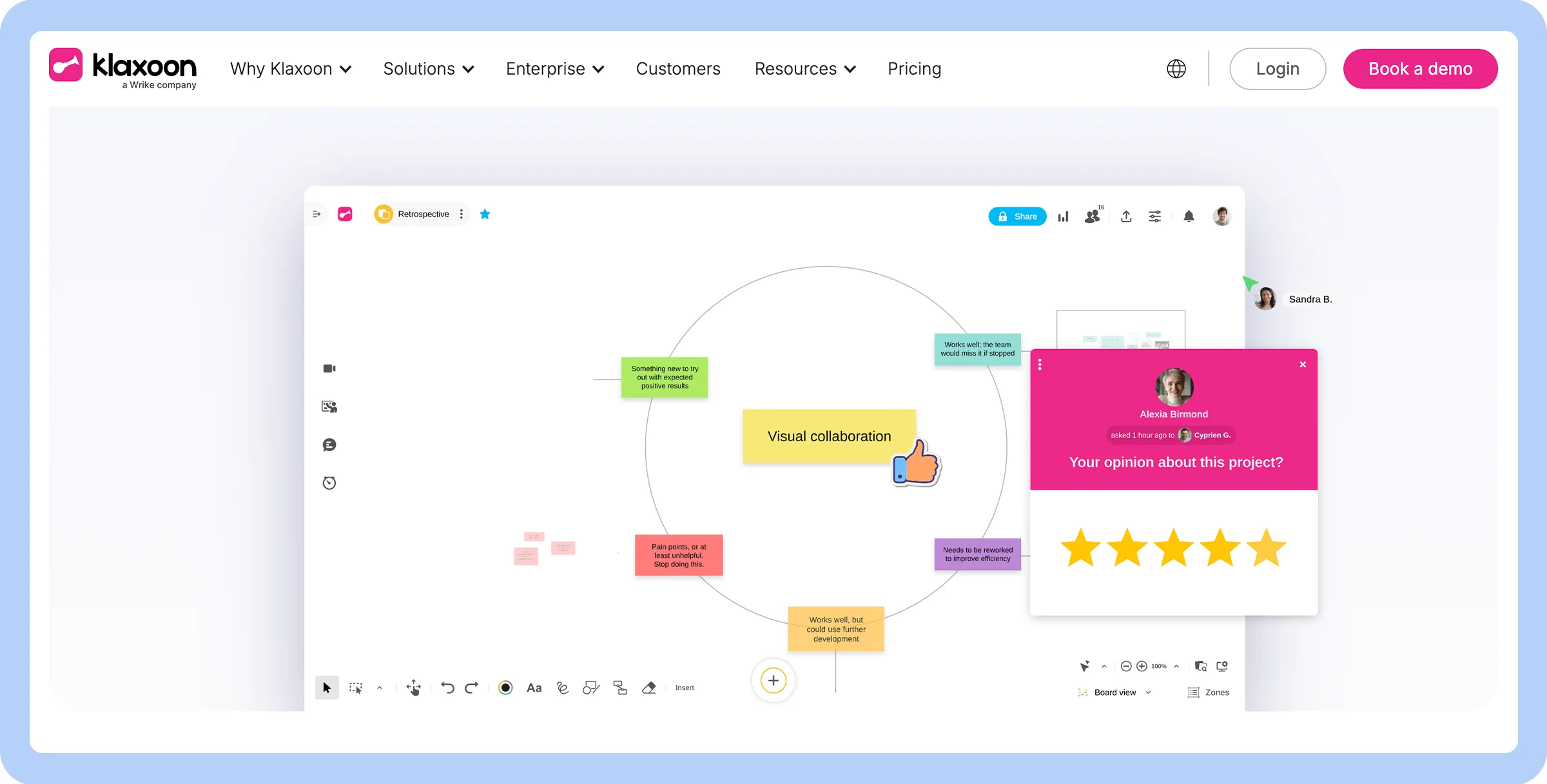Viewport: 1547px width, 784px height.
Task: Open Notifications via the bell icon
Action: pos(1189,216)
